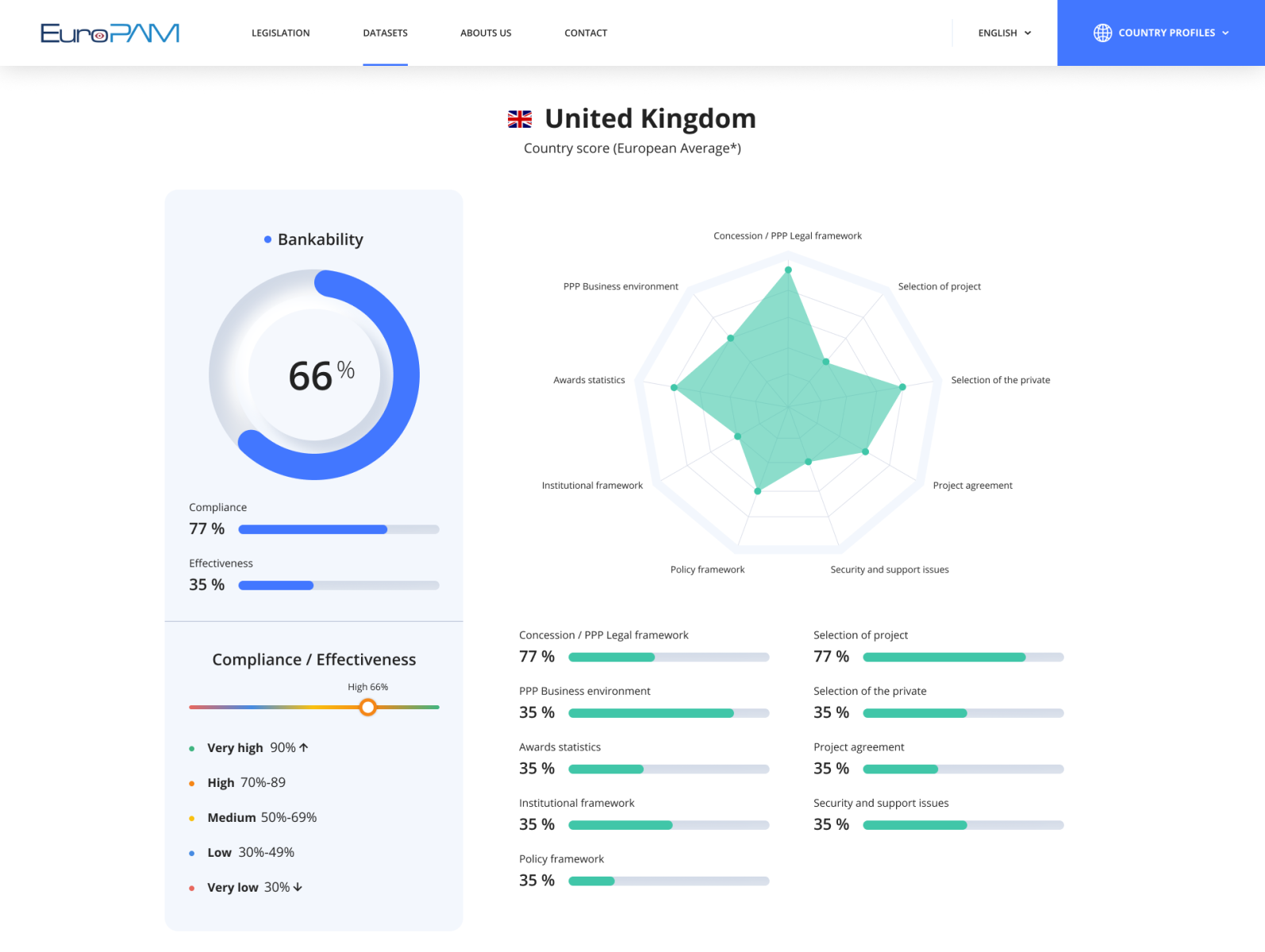
Task: Open the LEGISLATION menu item
Action: click(x=281, y=33)
